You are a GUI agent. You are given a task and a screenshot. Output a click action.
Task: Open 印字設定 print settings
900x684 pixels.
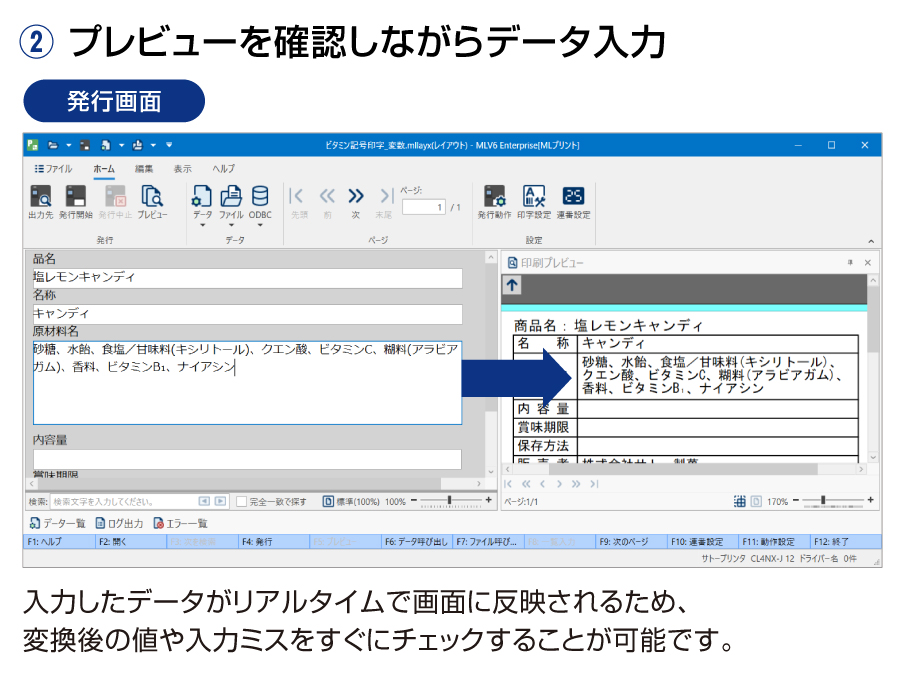click(x=534, y=202)
